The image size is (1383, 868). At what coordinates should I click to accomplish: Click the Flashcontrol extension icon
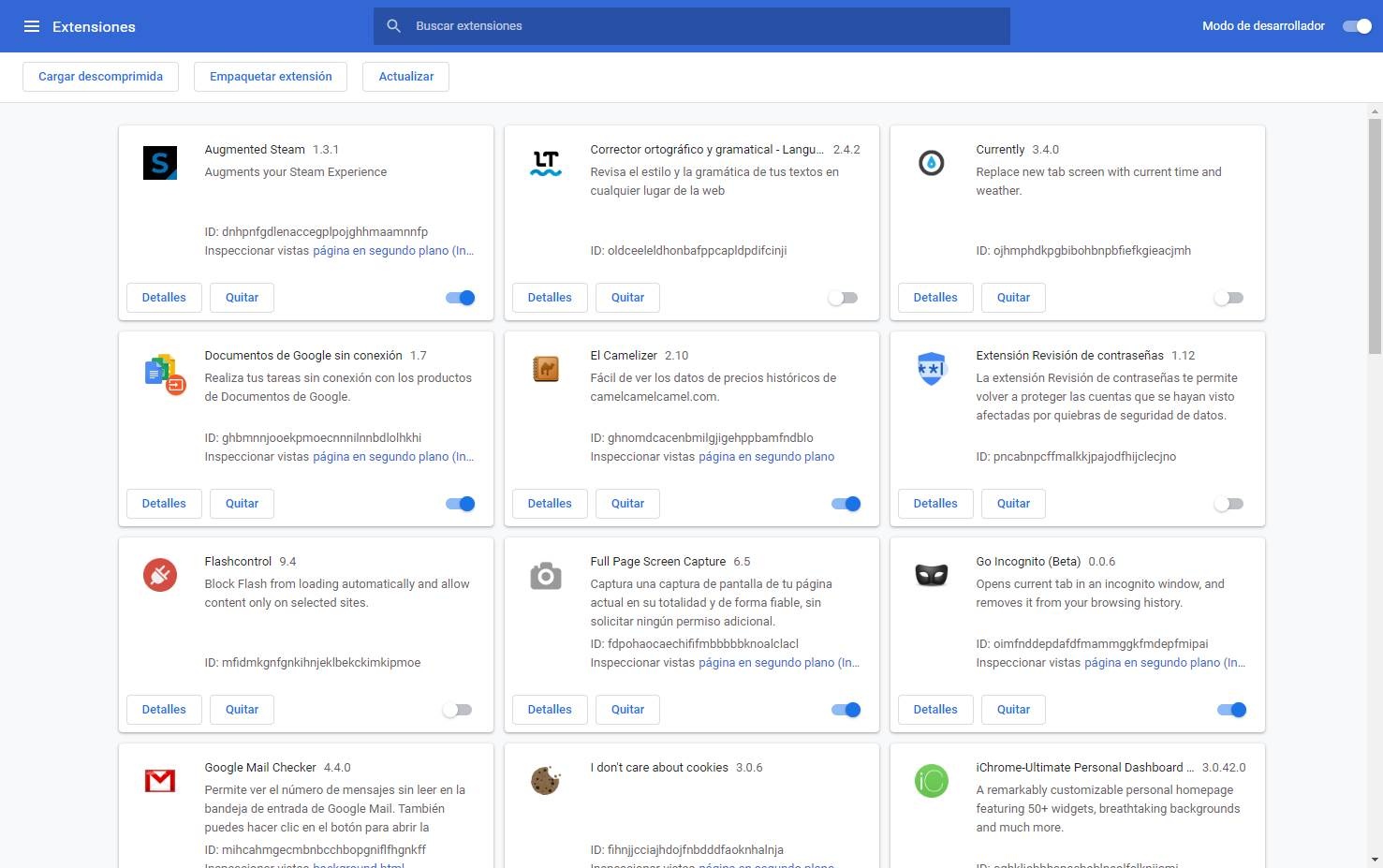click(x=160, y=575)
